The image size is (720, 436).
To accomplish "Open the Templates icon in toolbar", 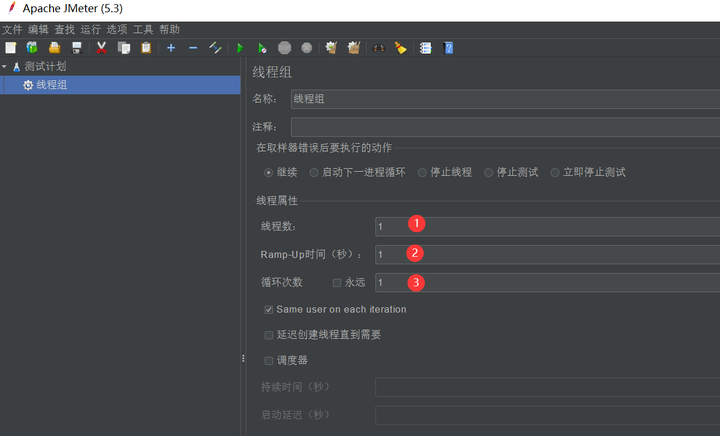I will (32, 48).
